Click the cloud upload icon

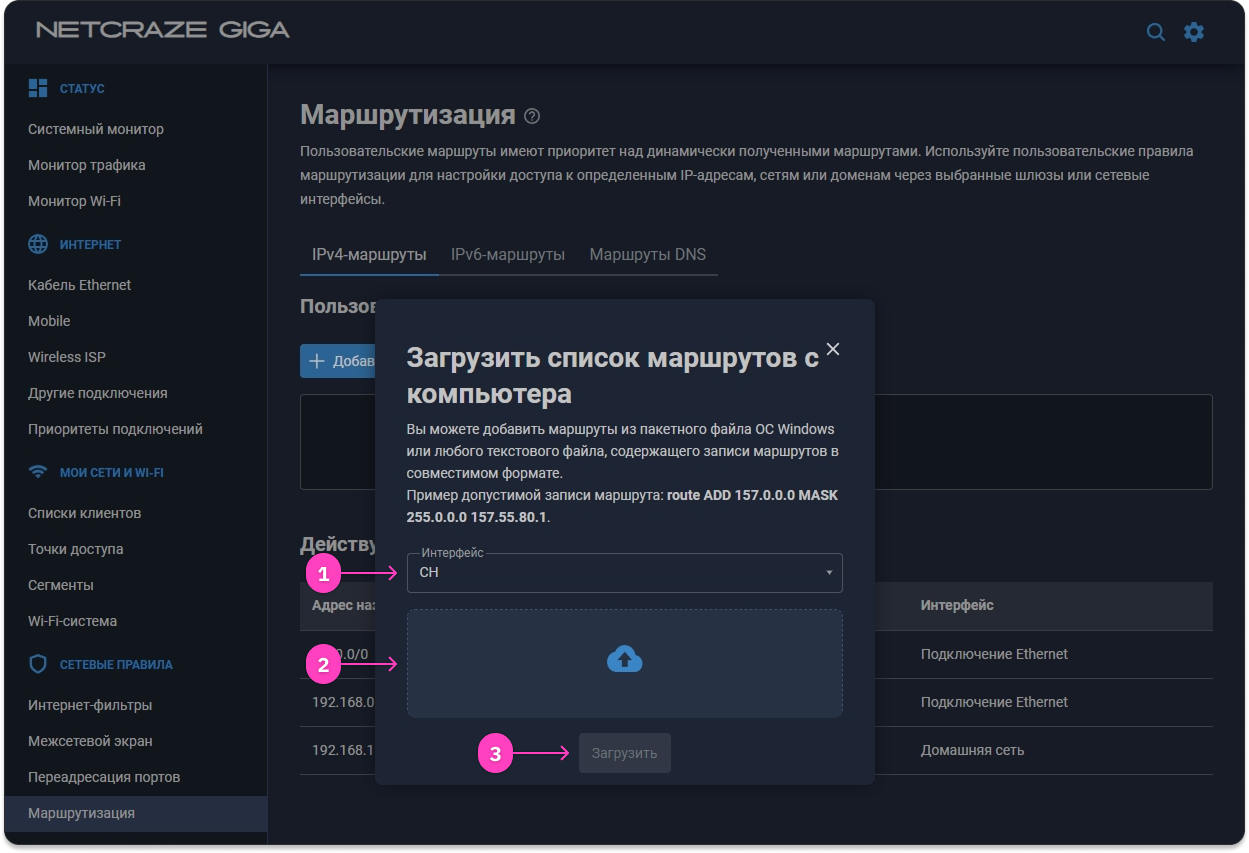(624, 659)
